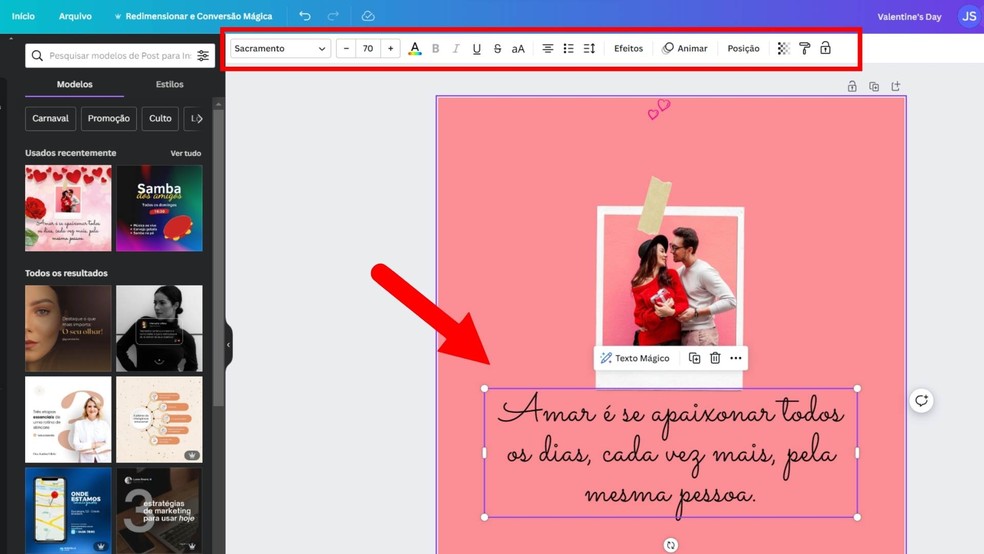Click the comment bubble icon beside canvas
Screen dimensions: 984x554
point(921,400)
